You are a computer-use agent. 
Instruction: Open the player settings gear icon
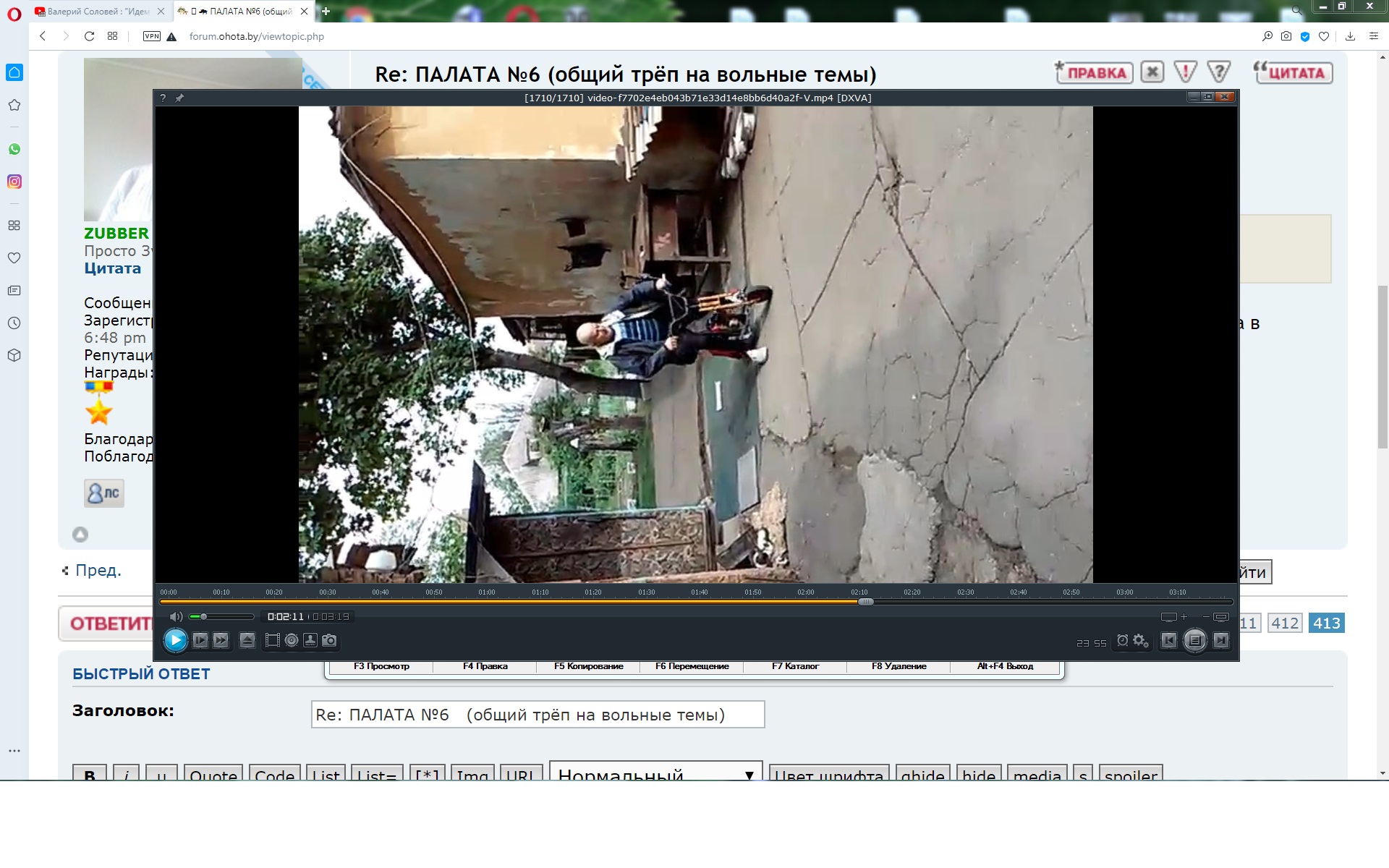click(x=1140, y=641)
